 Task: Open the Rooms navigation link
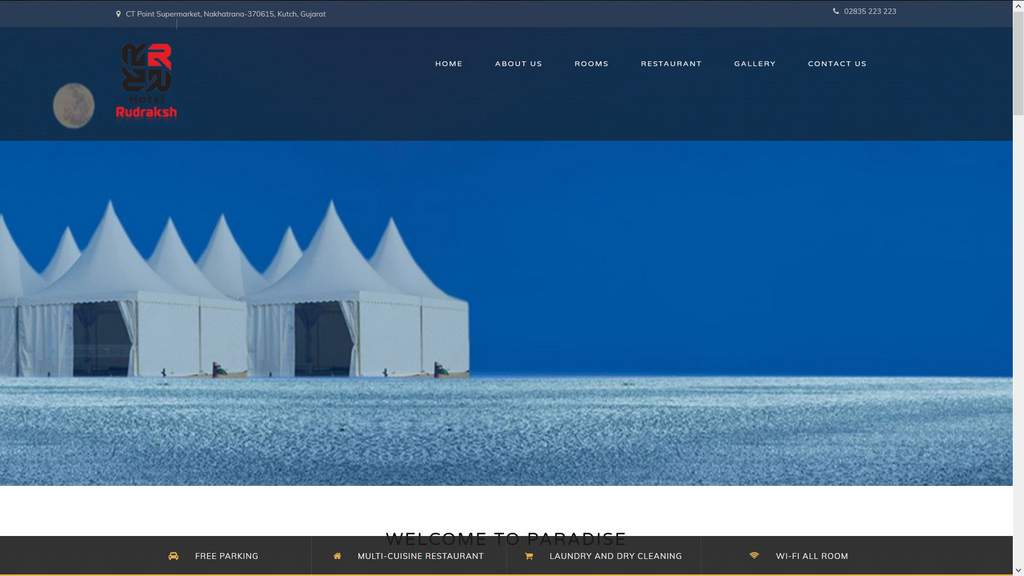[x=591, y=64]
